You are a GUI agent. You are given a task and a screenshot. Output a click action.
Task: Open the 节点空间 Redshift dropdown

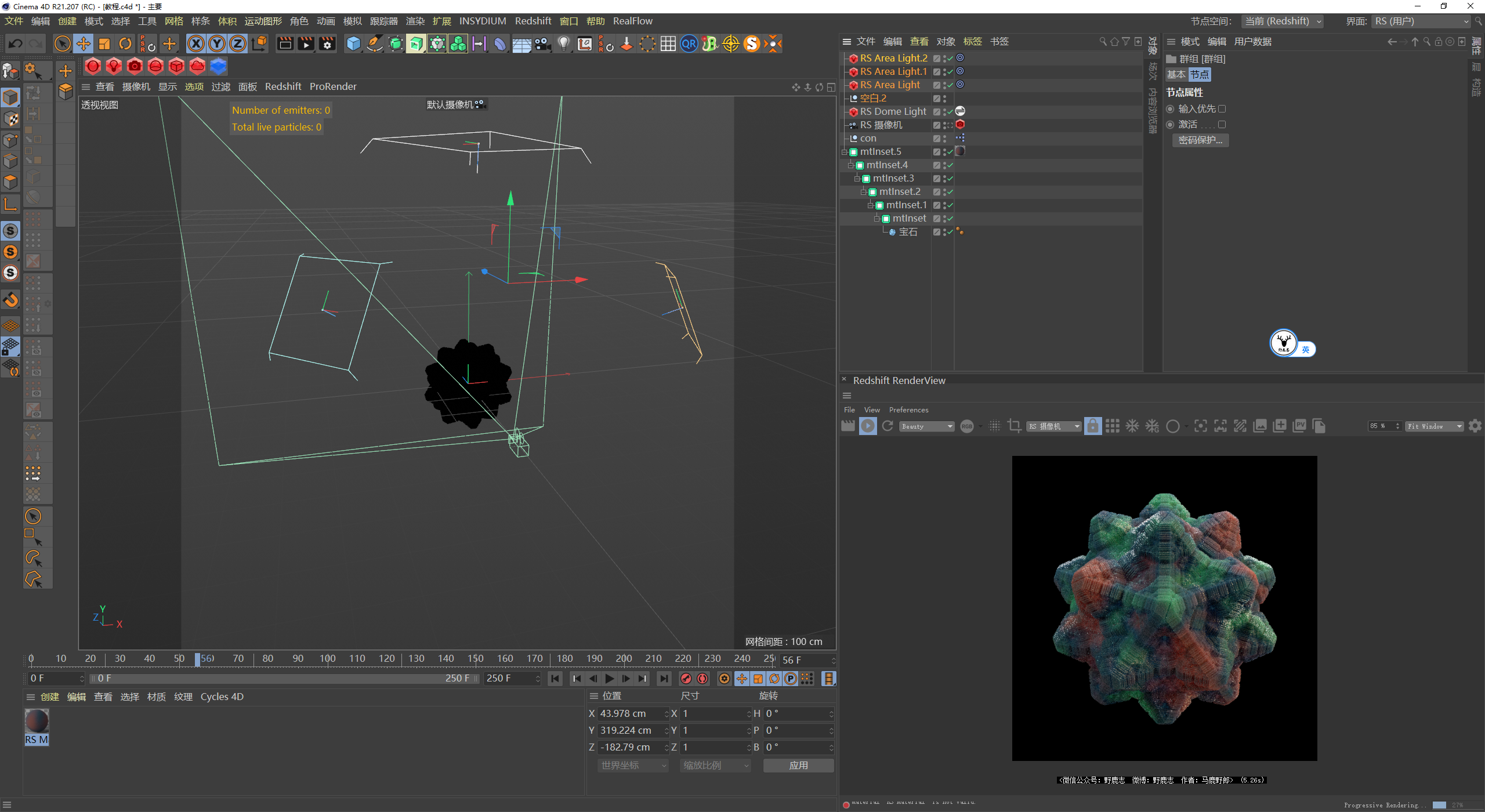coord(1282,21)
